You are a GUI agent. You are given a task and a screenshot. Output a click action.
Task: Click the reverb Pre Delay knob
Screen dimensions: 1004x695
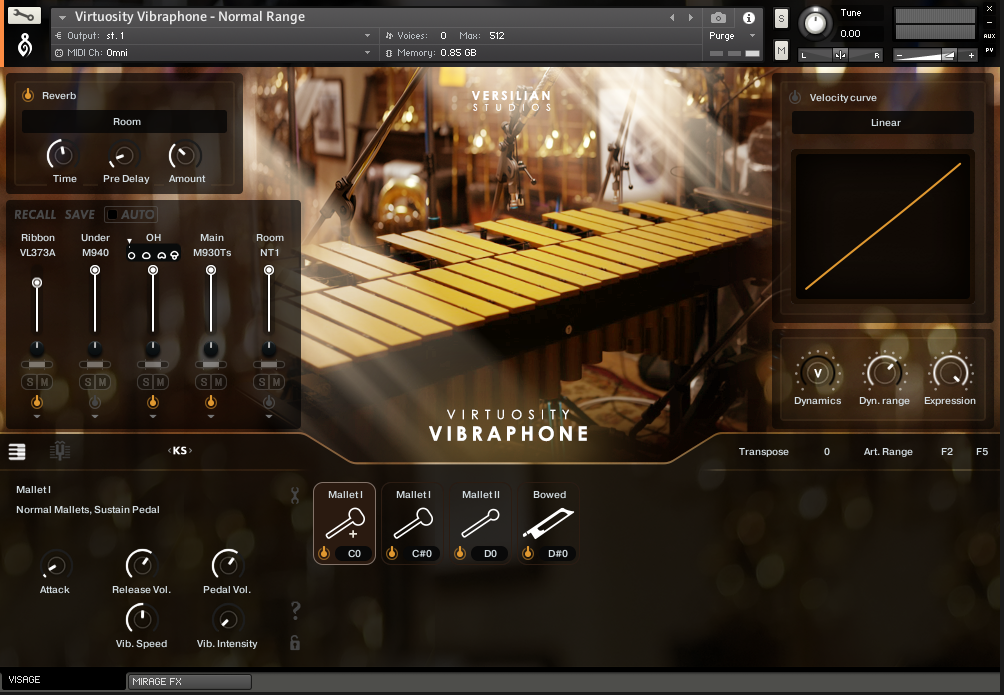point(123,156)
